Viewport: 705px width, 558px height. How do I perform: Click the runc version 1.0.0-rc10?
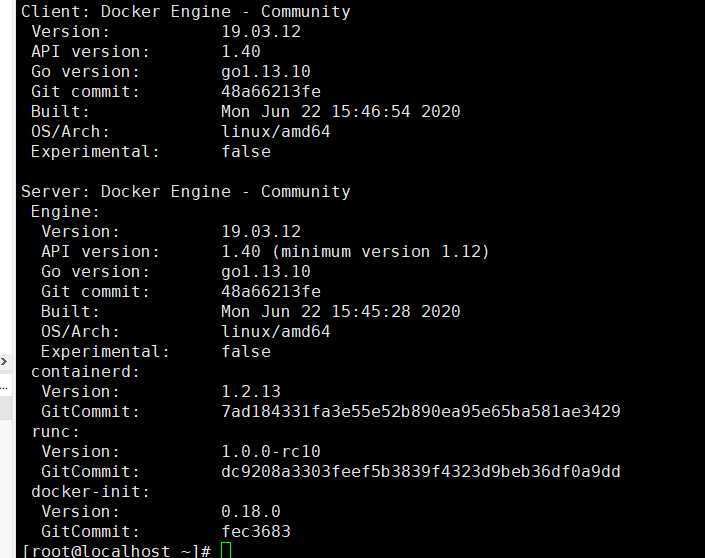271,451
